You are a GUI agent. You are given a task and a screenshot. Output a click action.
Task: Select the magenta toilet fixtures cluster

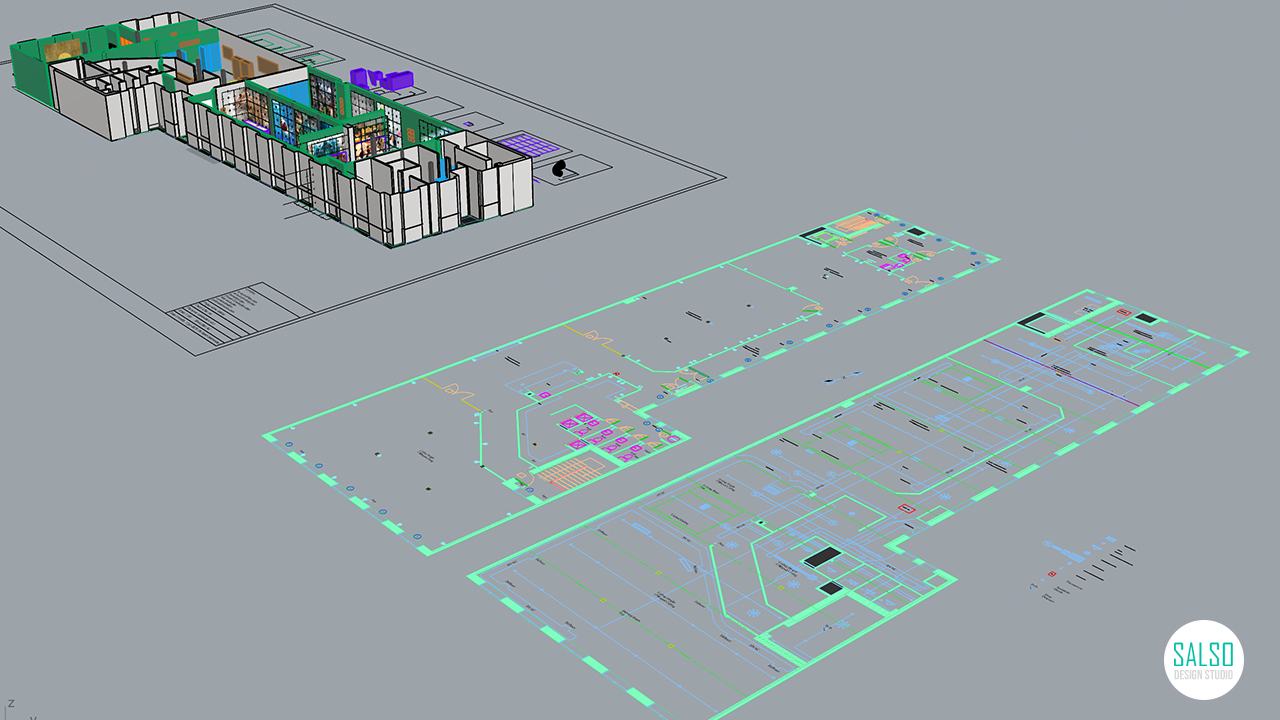(x=592, y=435)
